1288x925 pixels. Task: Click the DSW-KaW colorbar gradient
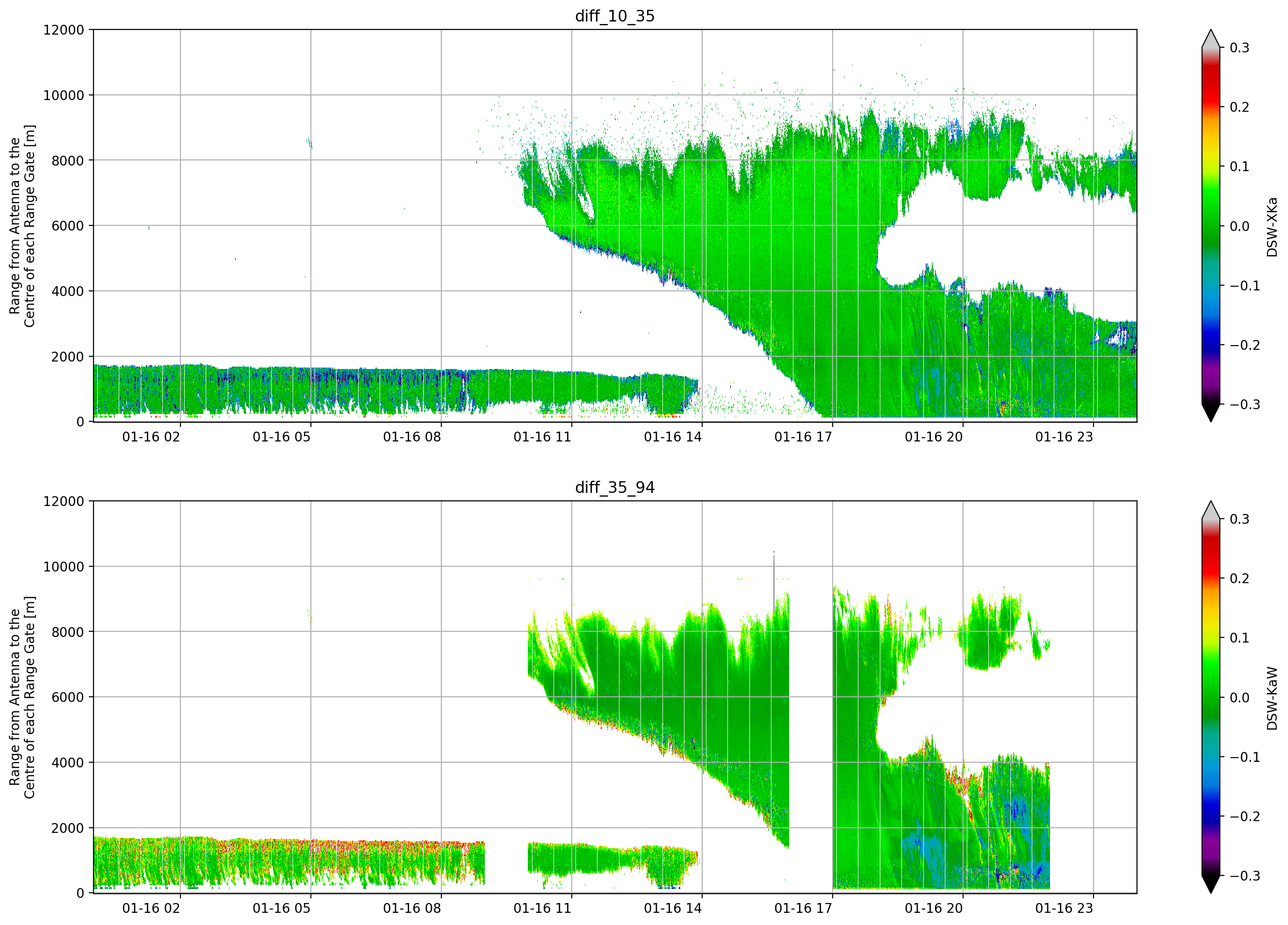(1211, 697)
